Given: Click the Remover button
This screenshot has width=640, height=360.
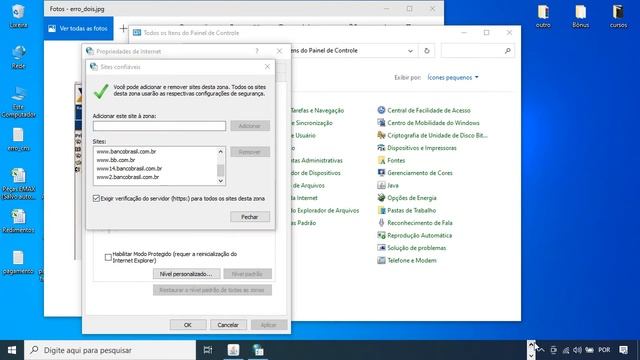Looking at the screenshot, I should point(250,152).
